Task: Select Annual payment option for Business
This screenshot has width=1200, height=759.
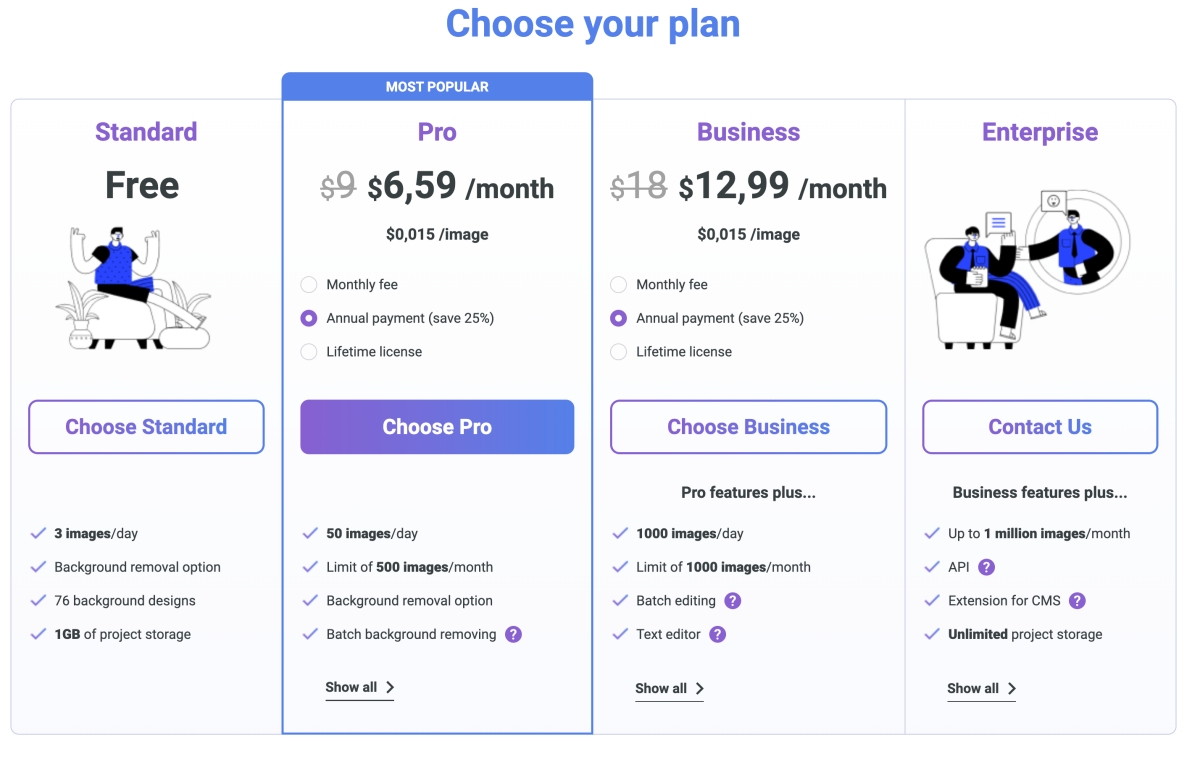Action: [x=619, y=318]
